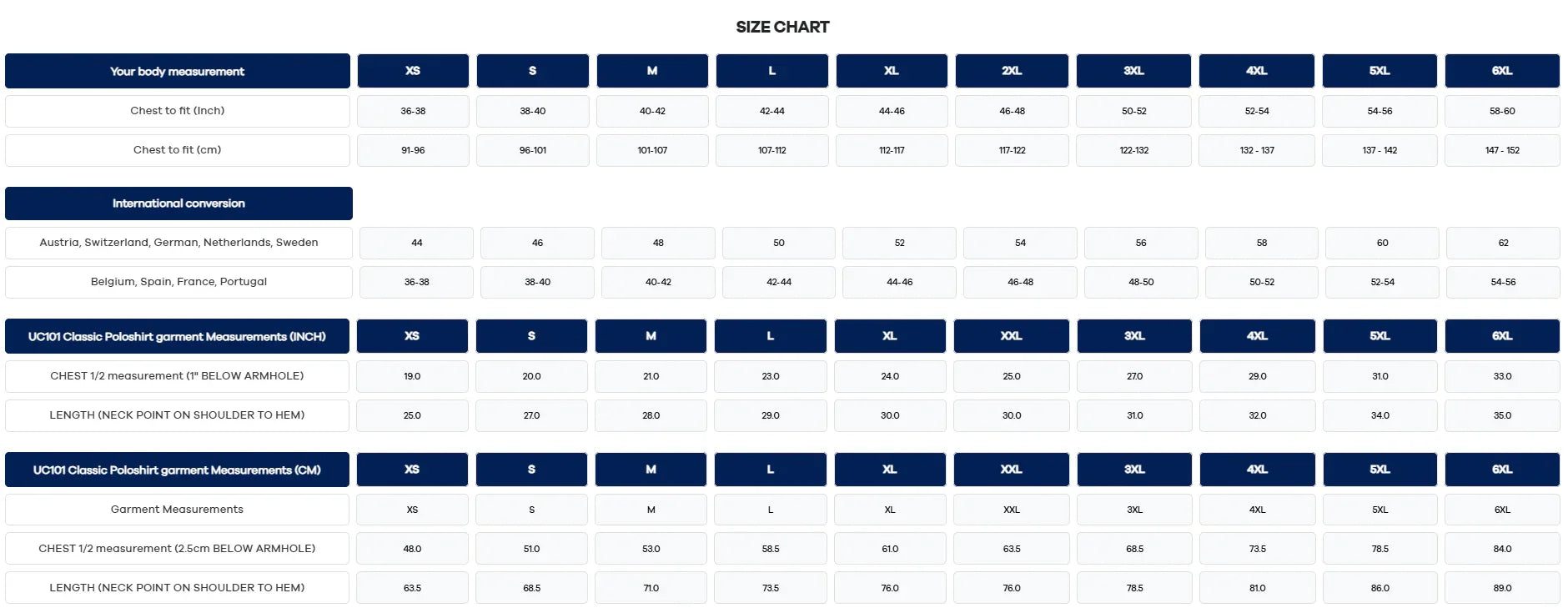Click the 'Your body measurement' header
The image size is (1568, 608).
point(177,72)
